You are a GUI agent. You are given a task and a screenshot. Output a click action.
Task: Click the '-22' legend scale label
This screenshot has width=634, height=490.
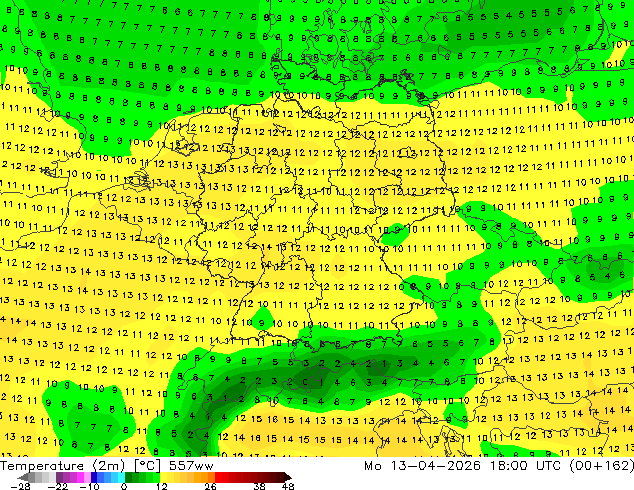click(x=57, y=486)
